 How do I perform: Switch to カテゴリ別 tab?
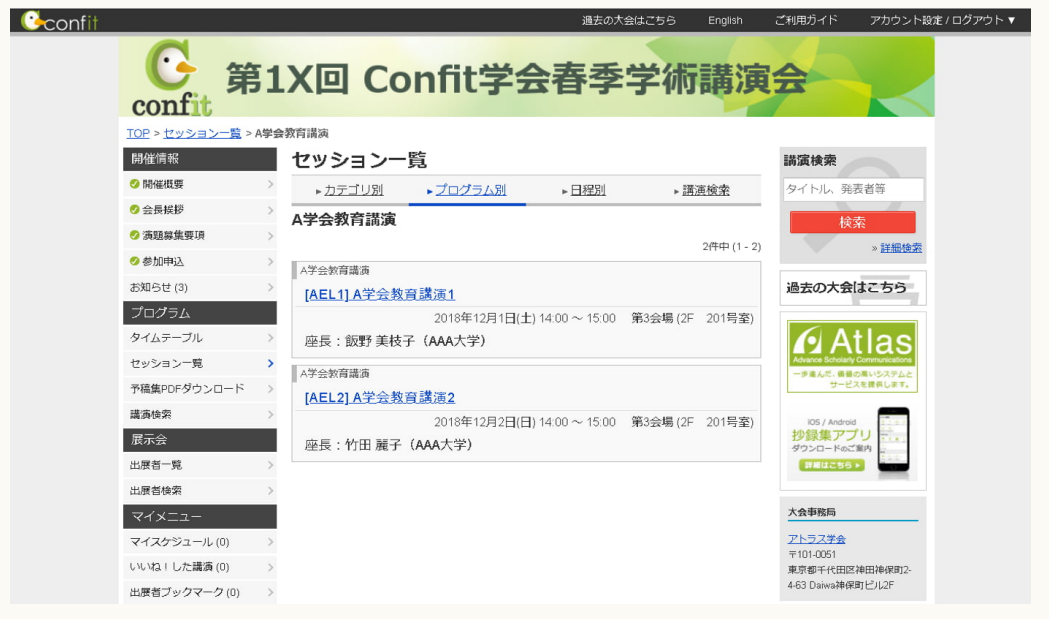pyautogui.click(x=352, y=190)
